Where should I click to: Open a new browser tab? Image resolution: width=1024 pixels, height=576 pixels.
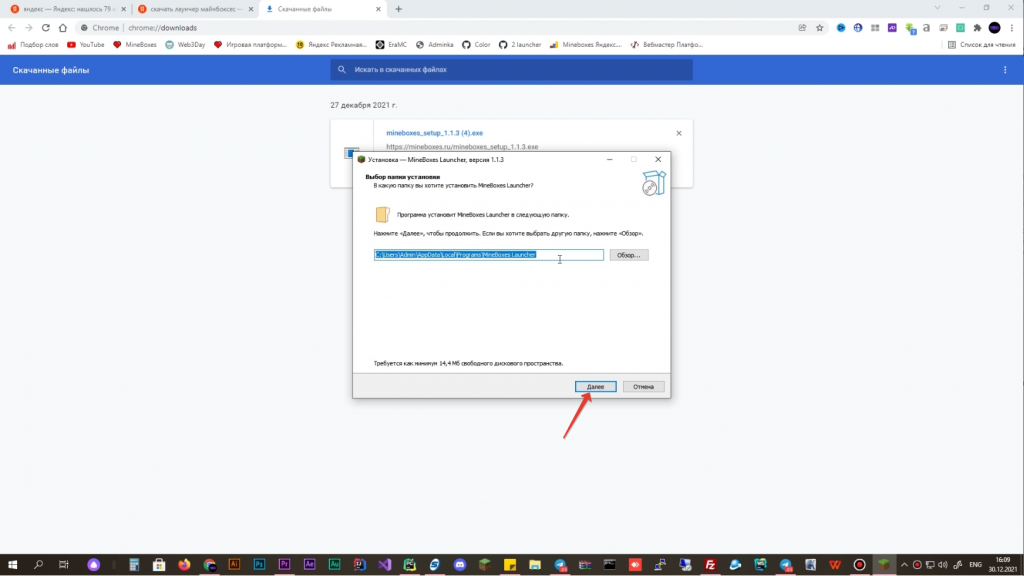click(399, 9)
